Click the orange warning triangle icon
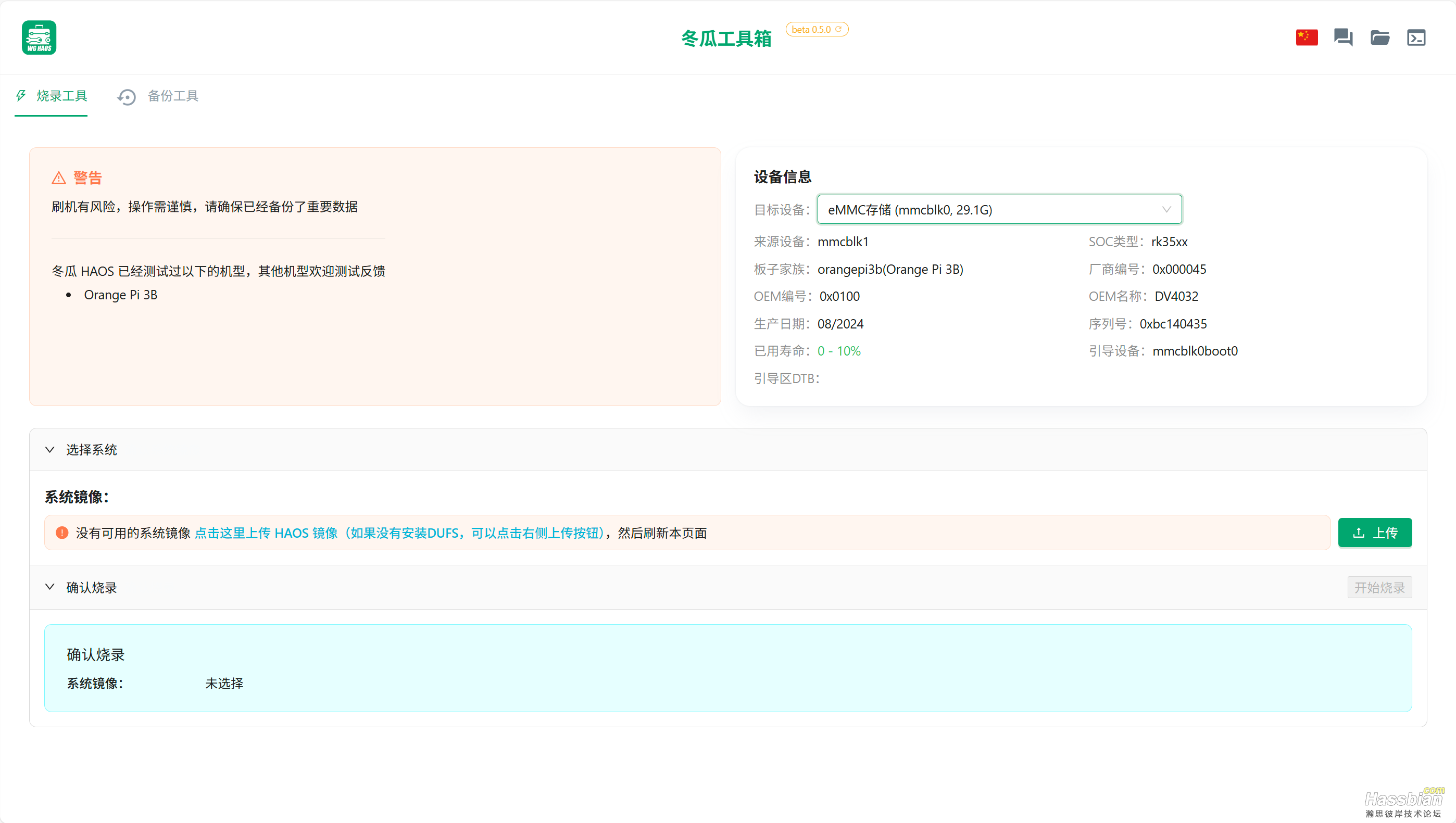Screen dimensions: 1456x823 [x=59, y=178]
